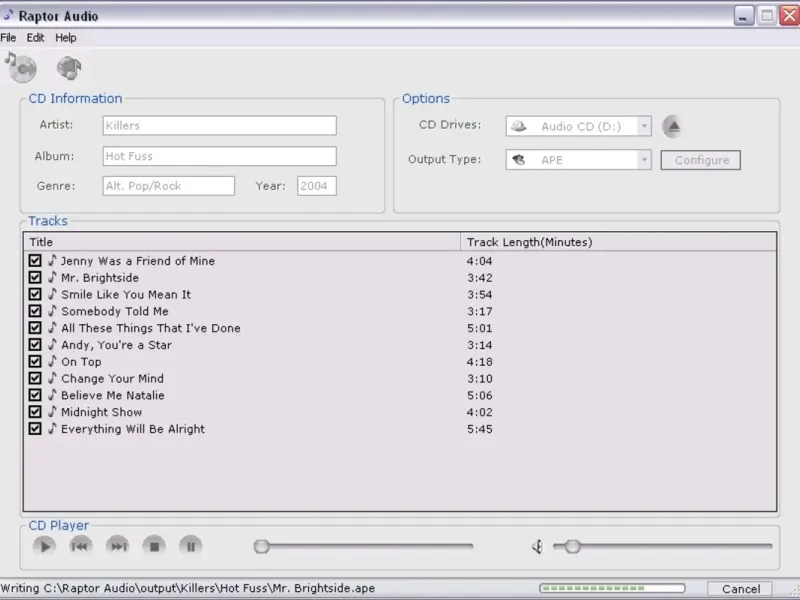Click the Artist field containing Killers
800x600 pixels.
pyautogui.click(x=219, y=126)
